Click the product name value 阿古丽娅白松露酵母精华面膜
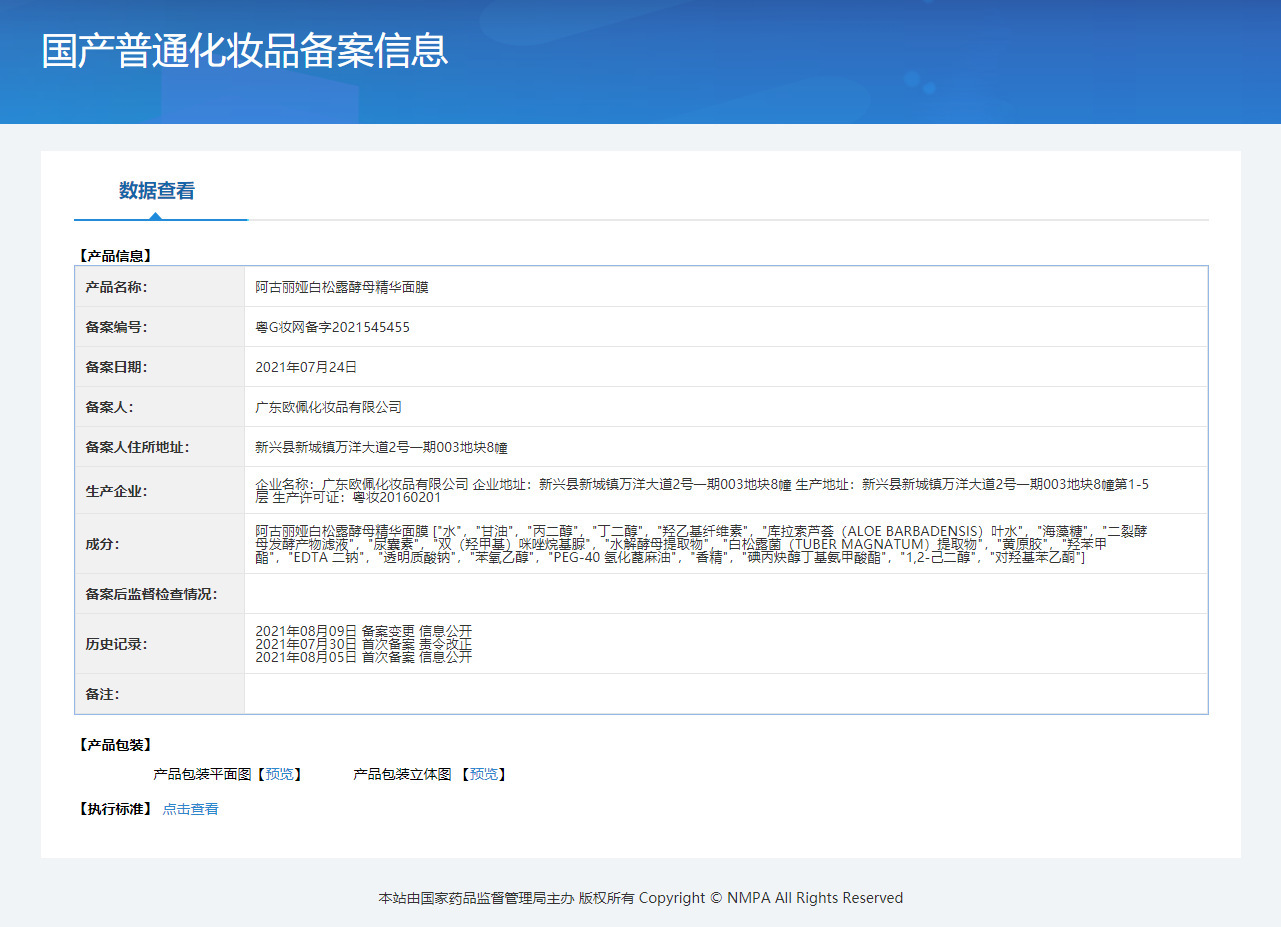Screen dimensions: 1281x927 342,287
